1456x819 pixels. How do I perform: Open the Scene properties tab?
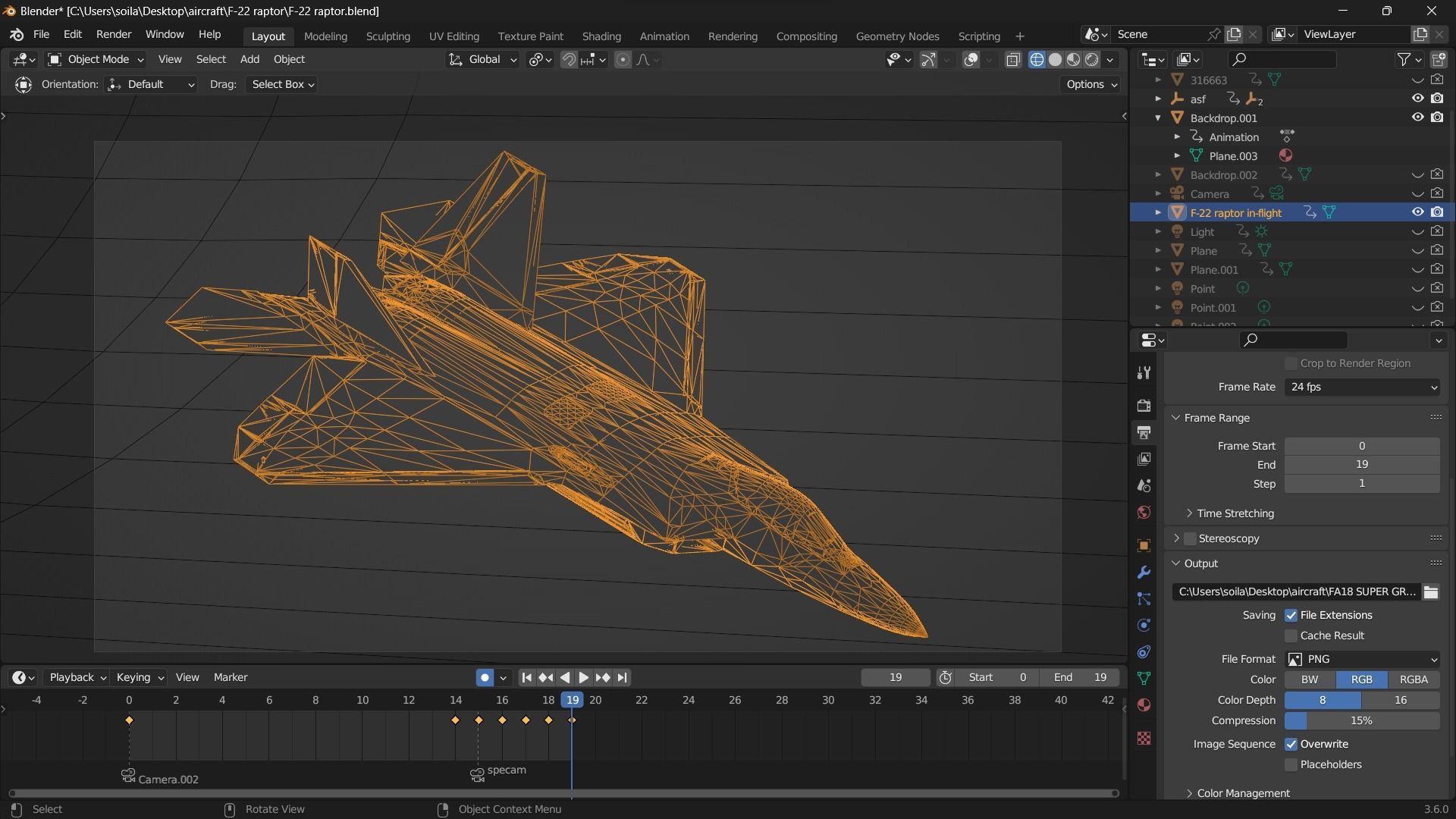[x=1144, y=485]
